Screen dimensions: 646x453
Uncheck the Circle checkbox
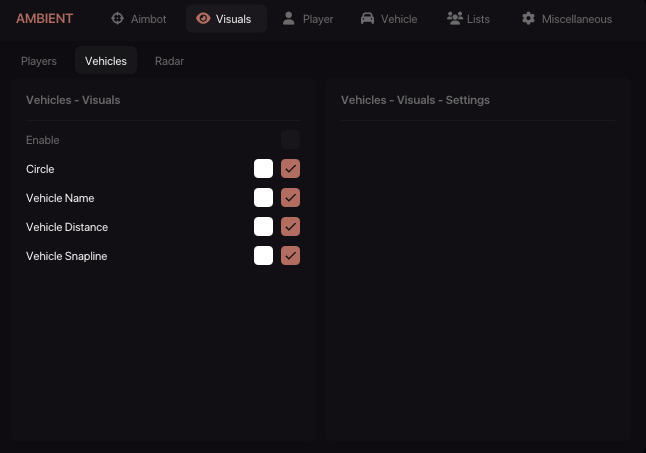pyautogui.click(x=290, y=169)
